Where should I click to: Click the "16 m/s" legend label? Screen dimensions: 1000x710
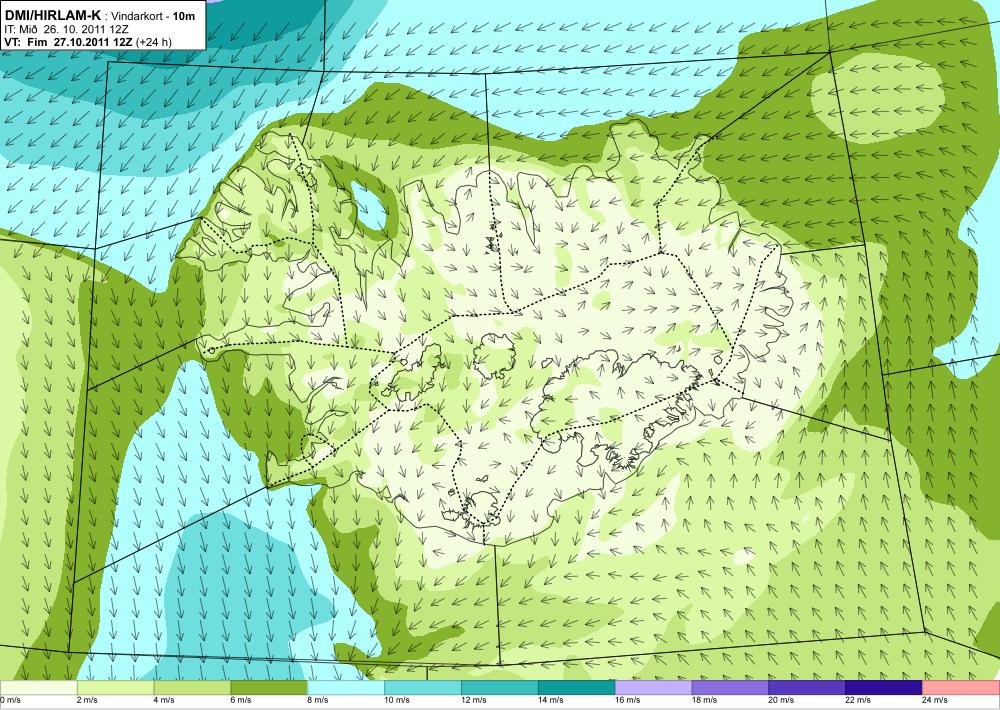point(628,700)
